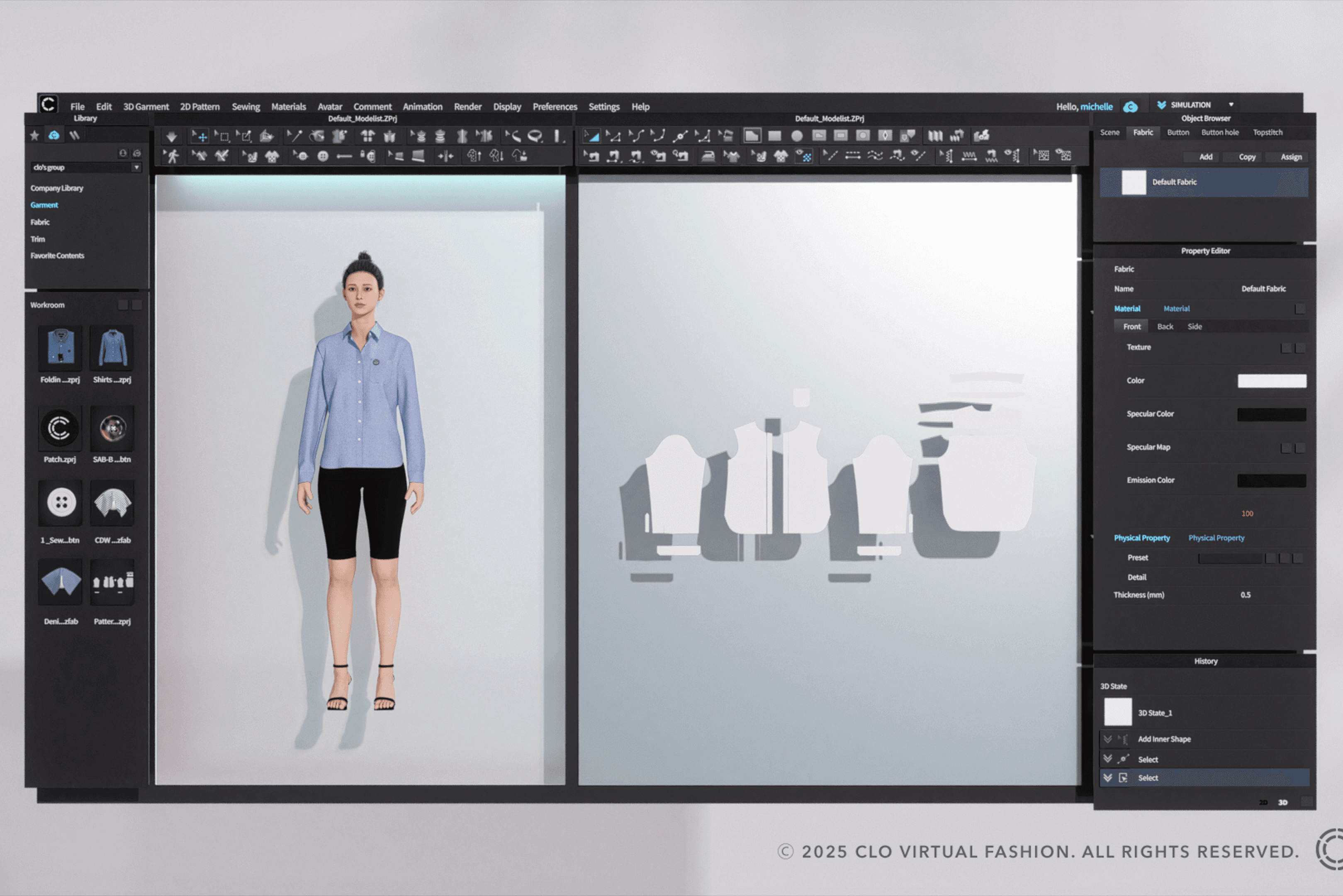
Task: Open the Avatar menu
Action: coord(330,106)
